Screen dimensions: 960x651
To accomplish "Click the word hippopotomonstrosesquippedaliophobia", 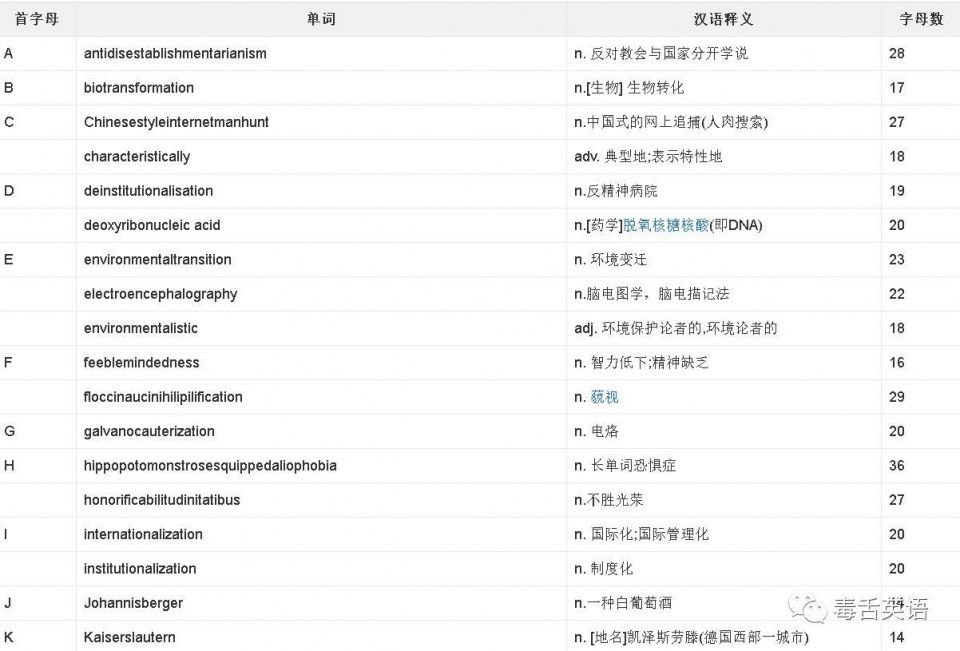I will pyautogui.click(x=210, y=465).
